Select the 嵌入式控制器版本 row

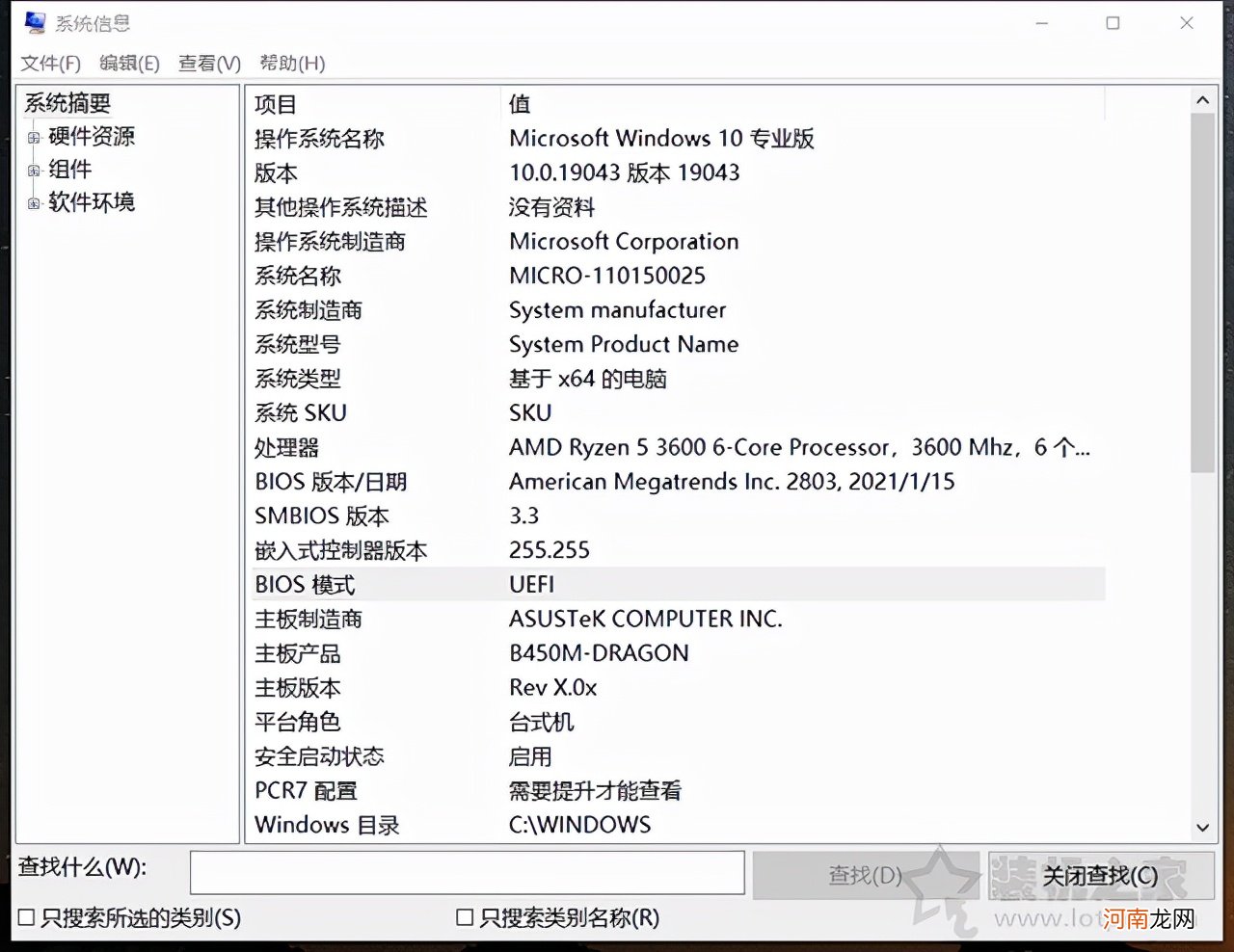[678, 550]
